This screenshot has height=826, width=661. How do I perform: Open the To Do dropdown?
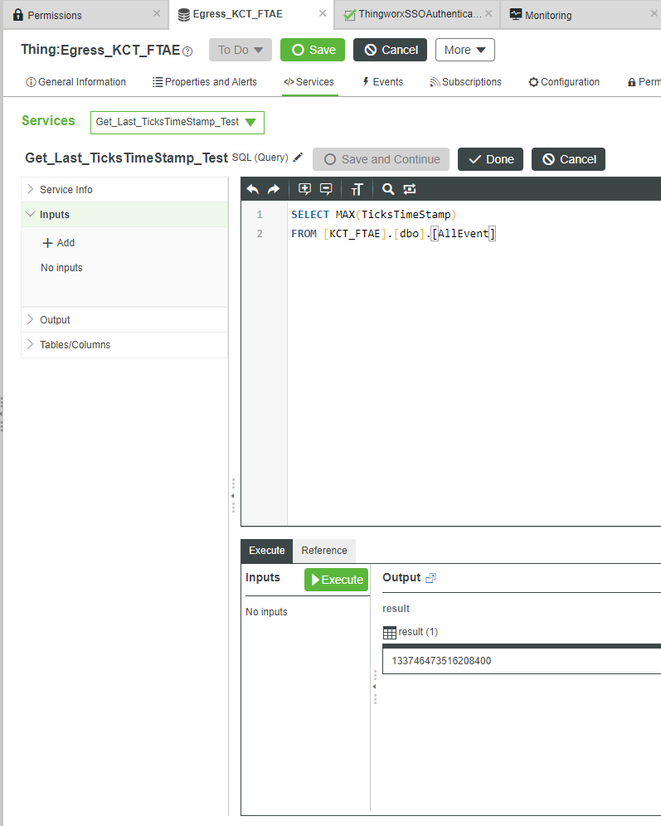coord(240,50)
